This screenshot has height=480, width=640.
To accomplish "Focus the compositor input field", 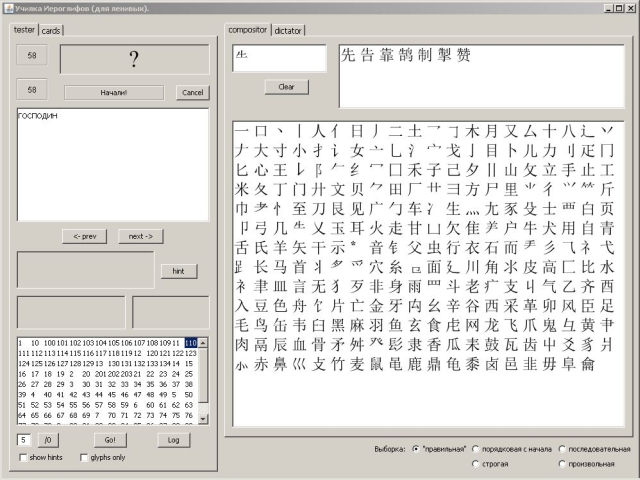I will (280, 58).
